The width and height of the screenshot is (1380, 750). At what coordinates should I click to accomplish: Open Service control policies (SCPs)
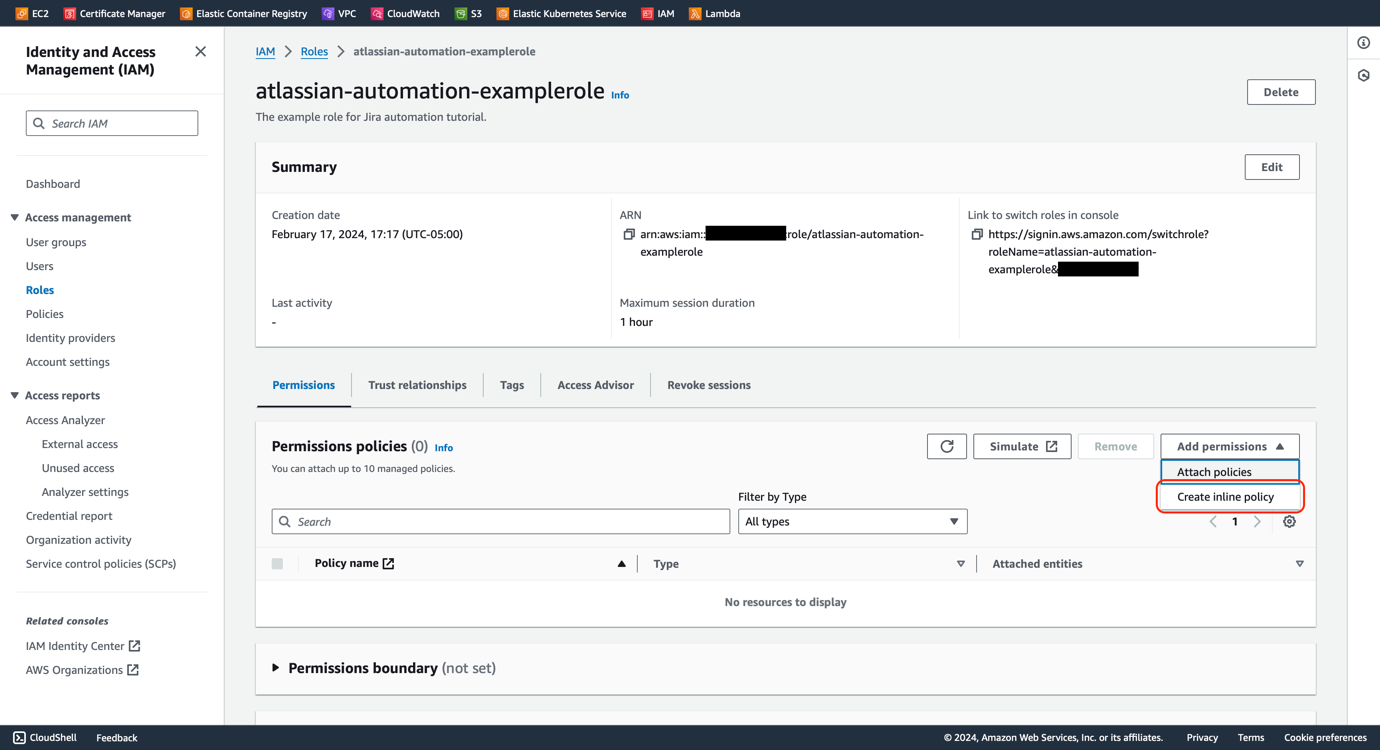tap(101, 564)
